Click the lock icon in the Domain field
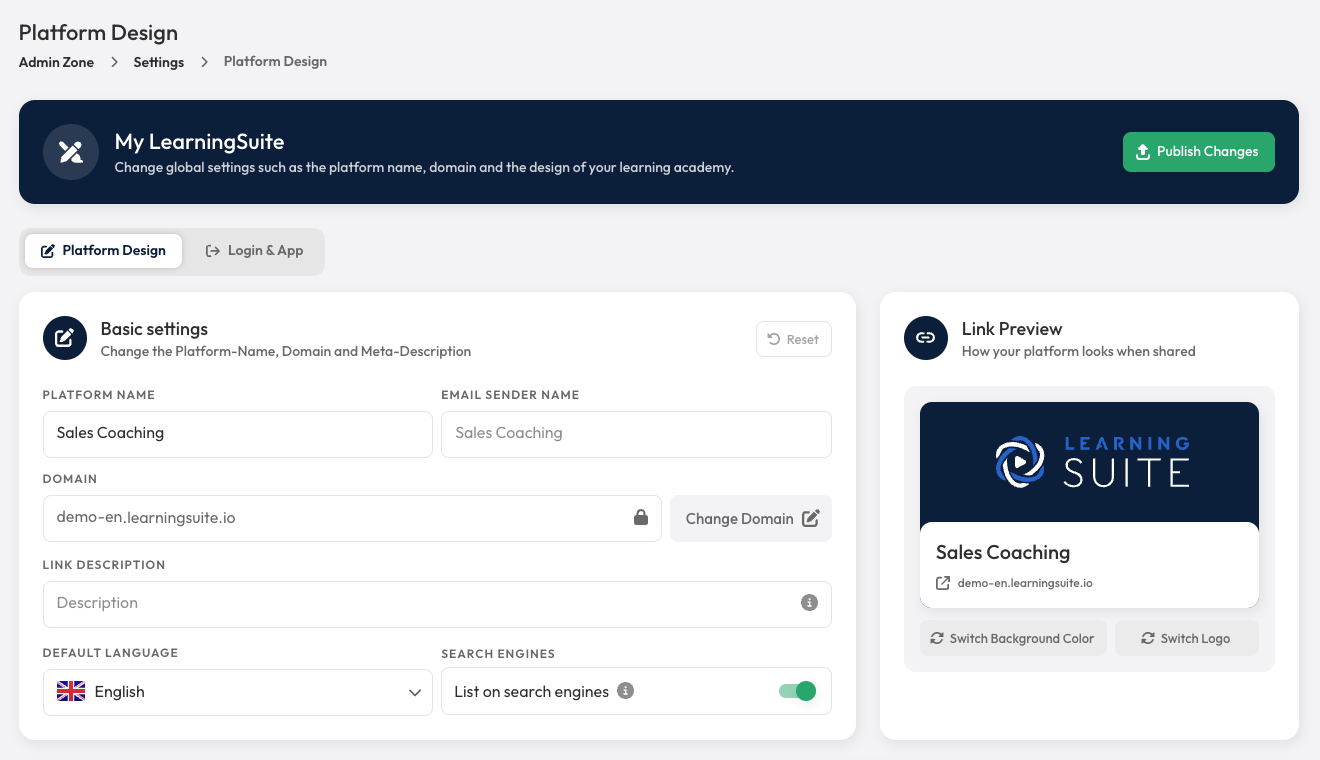Screen dimensions: 1320x760 641,518
